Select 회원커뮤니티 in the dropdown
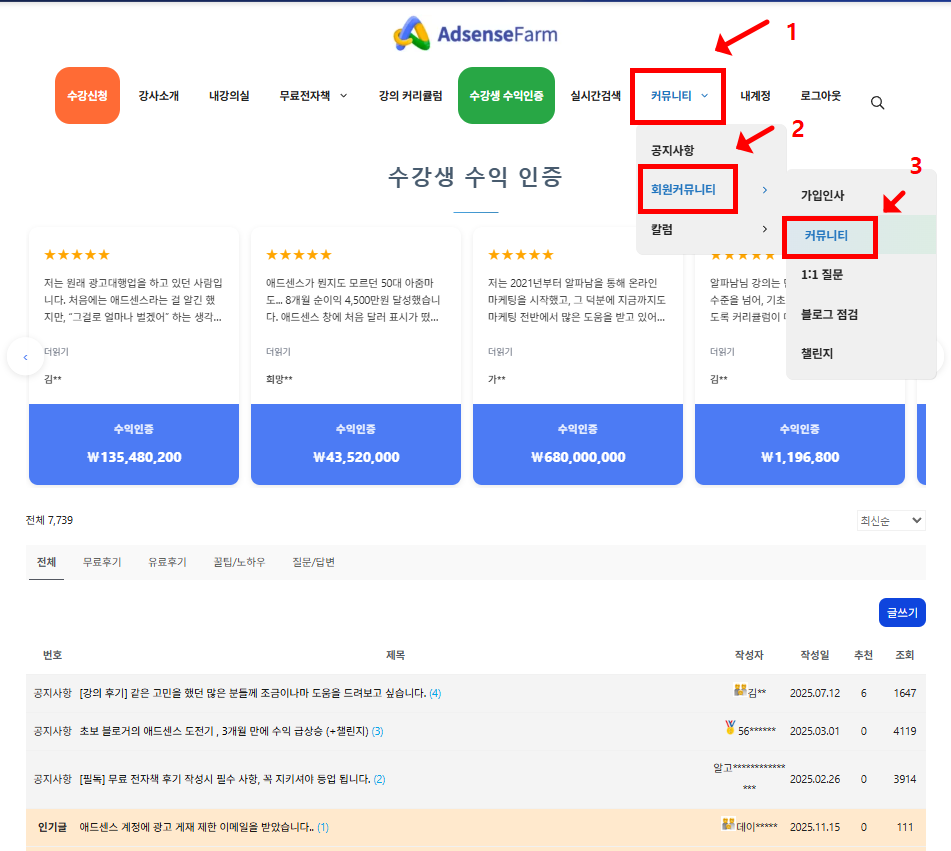The image size is (951, 851). (x=684, y=189)
